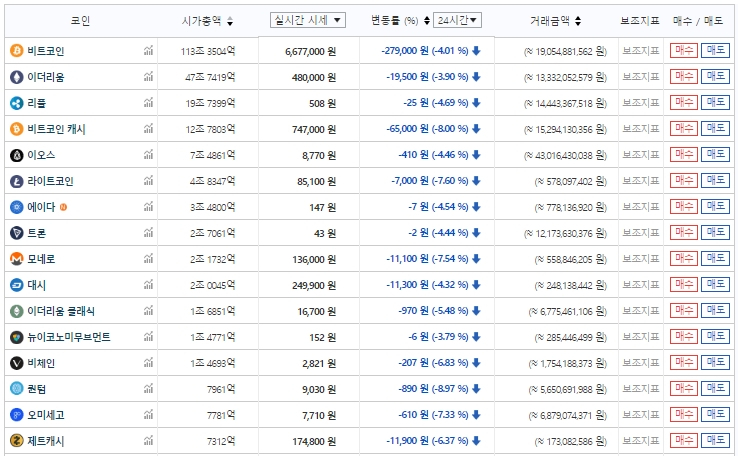Open the chart icon for 이더리움 클래식
The height and width of the screenshot is (456, 738).
[148, 310]
